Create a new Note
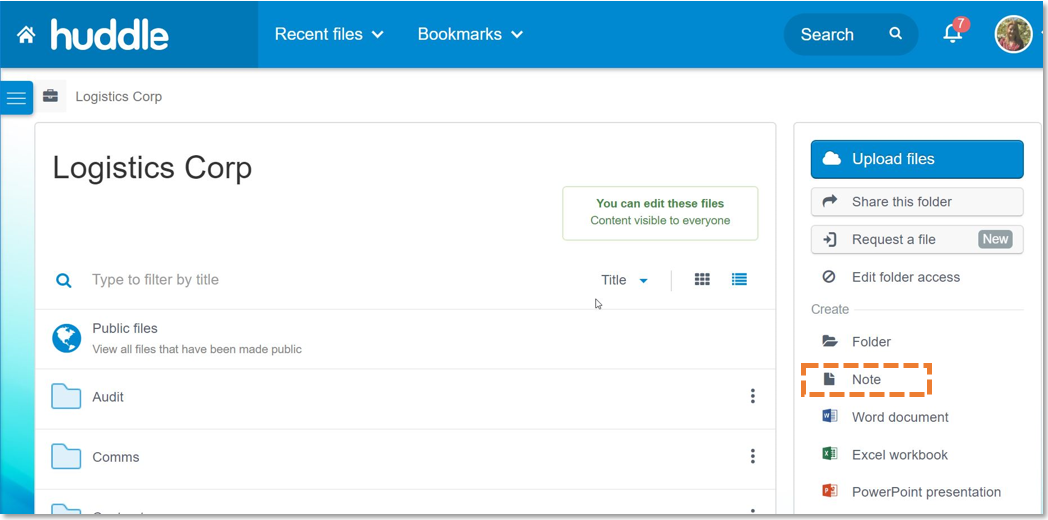The image size is (1048, 520). (866, 379)
